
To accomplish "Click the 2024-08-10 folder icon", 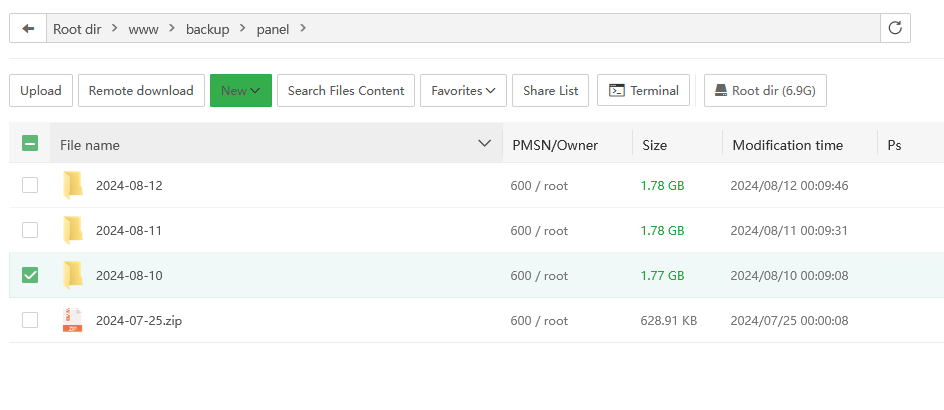I will click(x=72, y=275).
